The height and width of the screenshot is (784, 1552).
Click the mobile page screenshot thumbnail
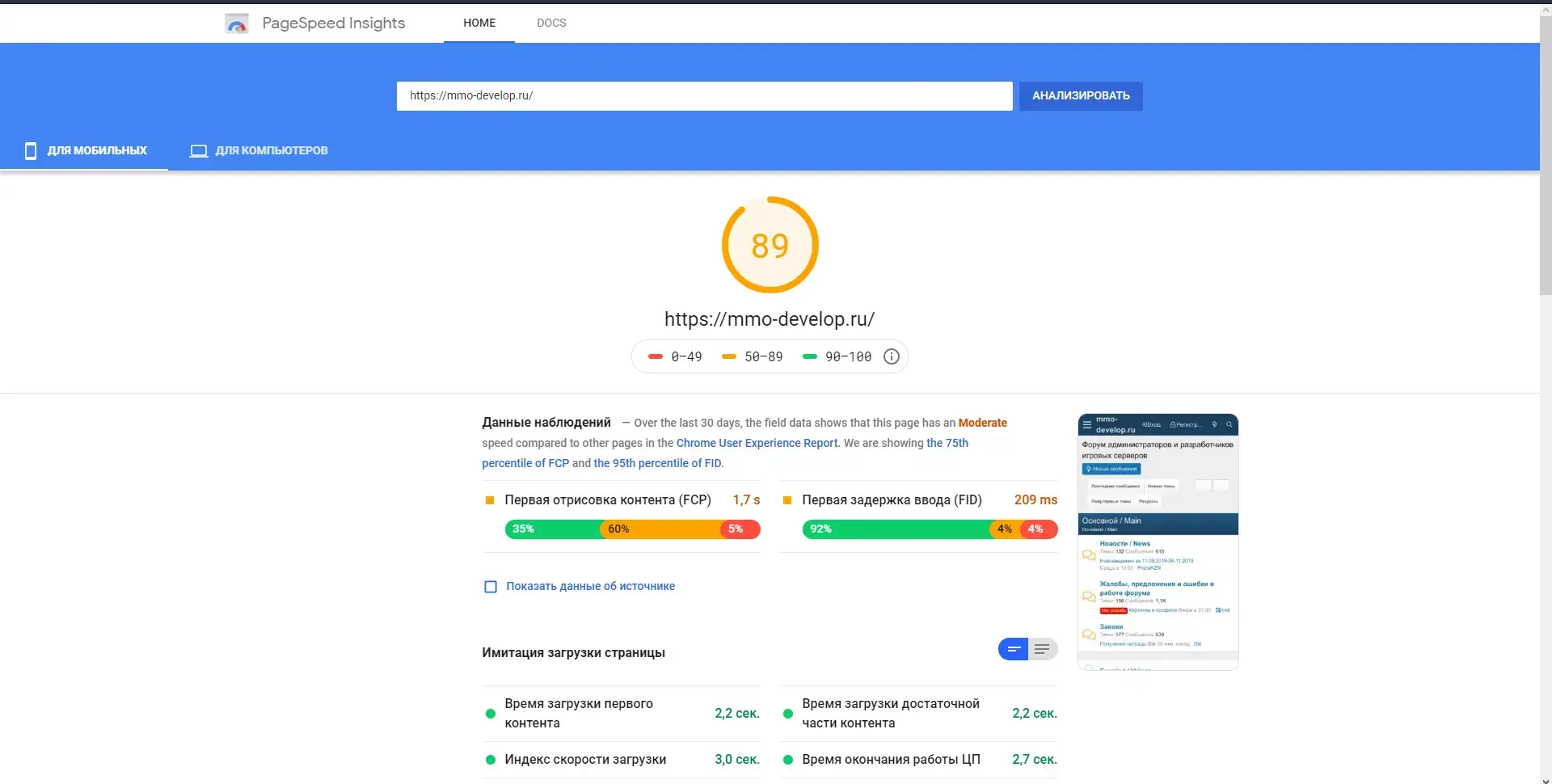pyautogui.click(x=1158, y=542)
